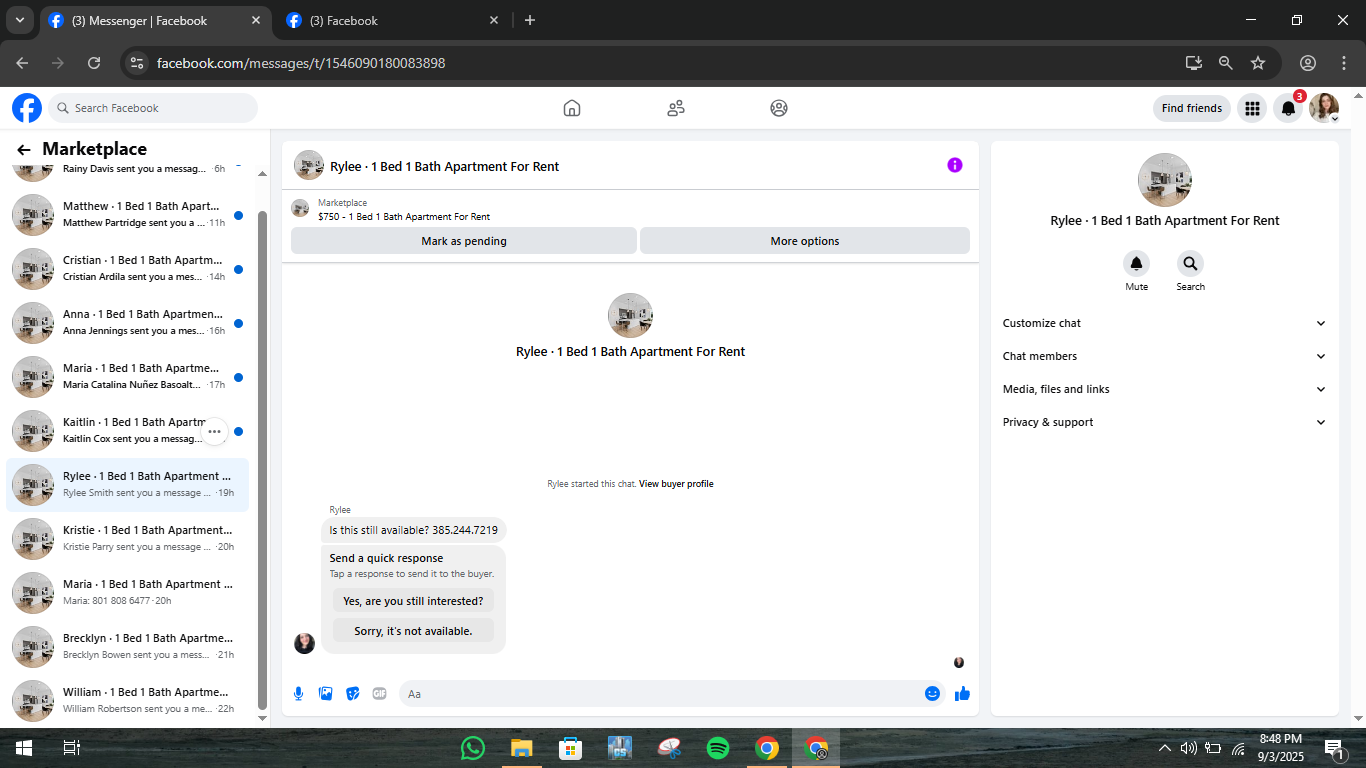Send a voice clip with microphone icon

coord(299,694)
